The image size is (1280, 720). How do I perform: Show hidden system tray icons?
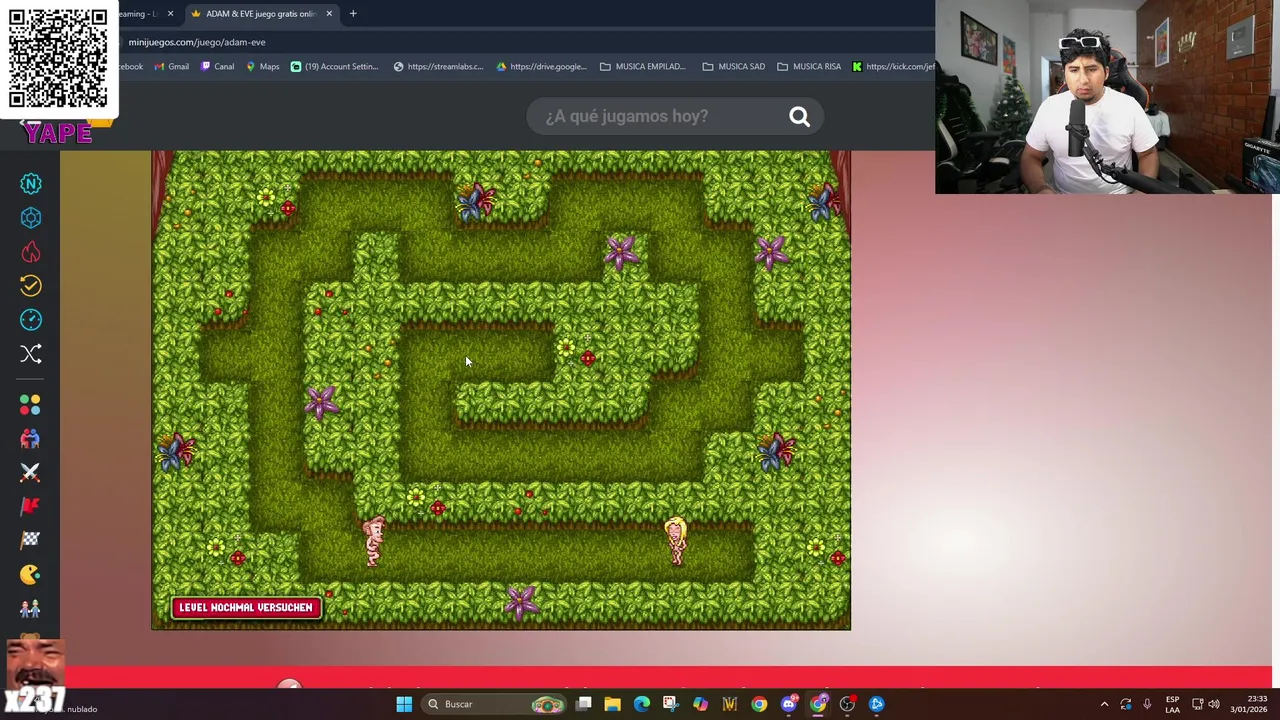pyautogui.click(x=1104, y=704)
